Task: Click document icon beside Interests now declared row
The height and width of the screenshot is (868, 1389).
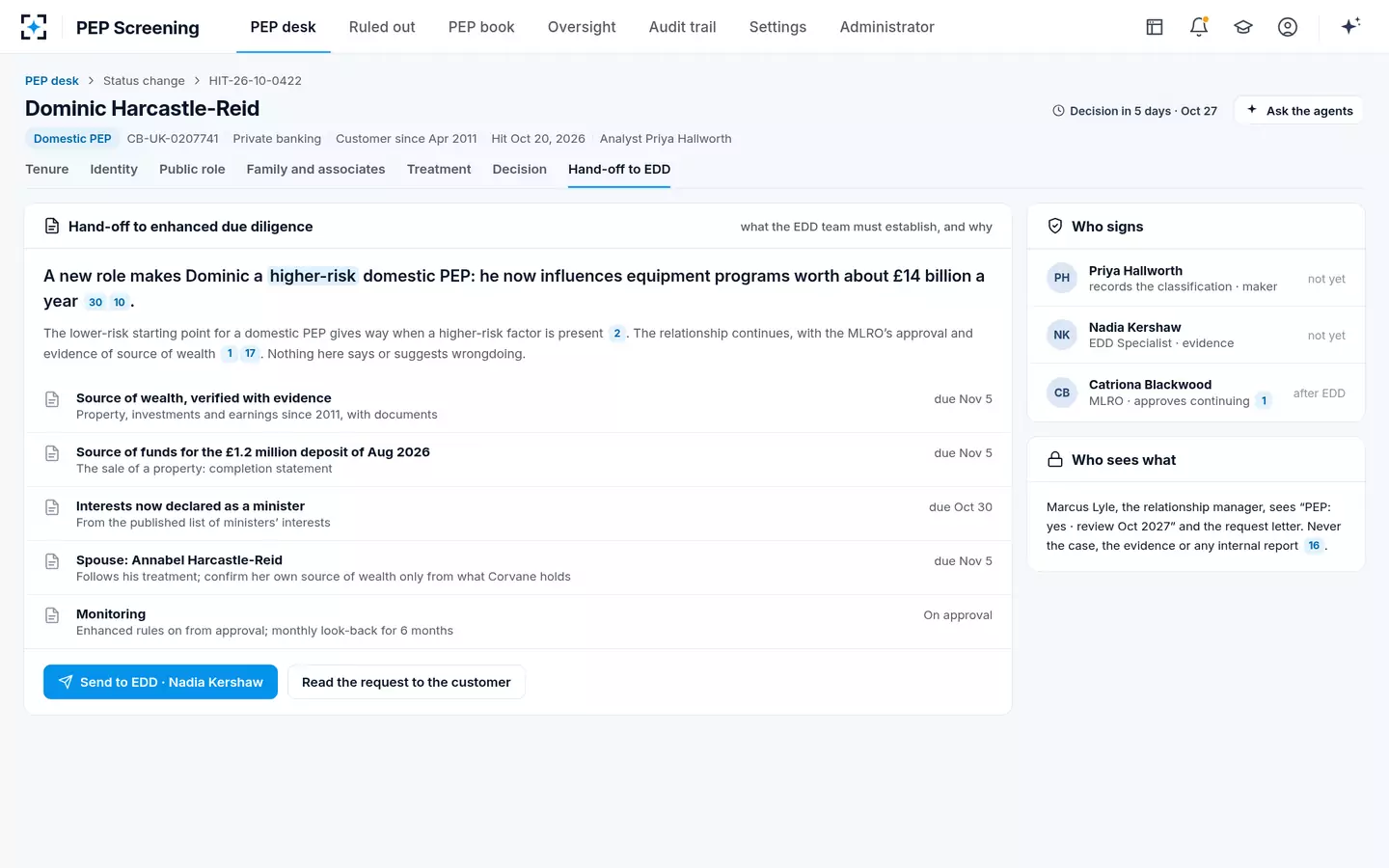Action: click(x=52, y=507)
